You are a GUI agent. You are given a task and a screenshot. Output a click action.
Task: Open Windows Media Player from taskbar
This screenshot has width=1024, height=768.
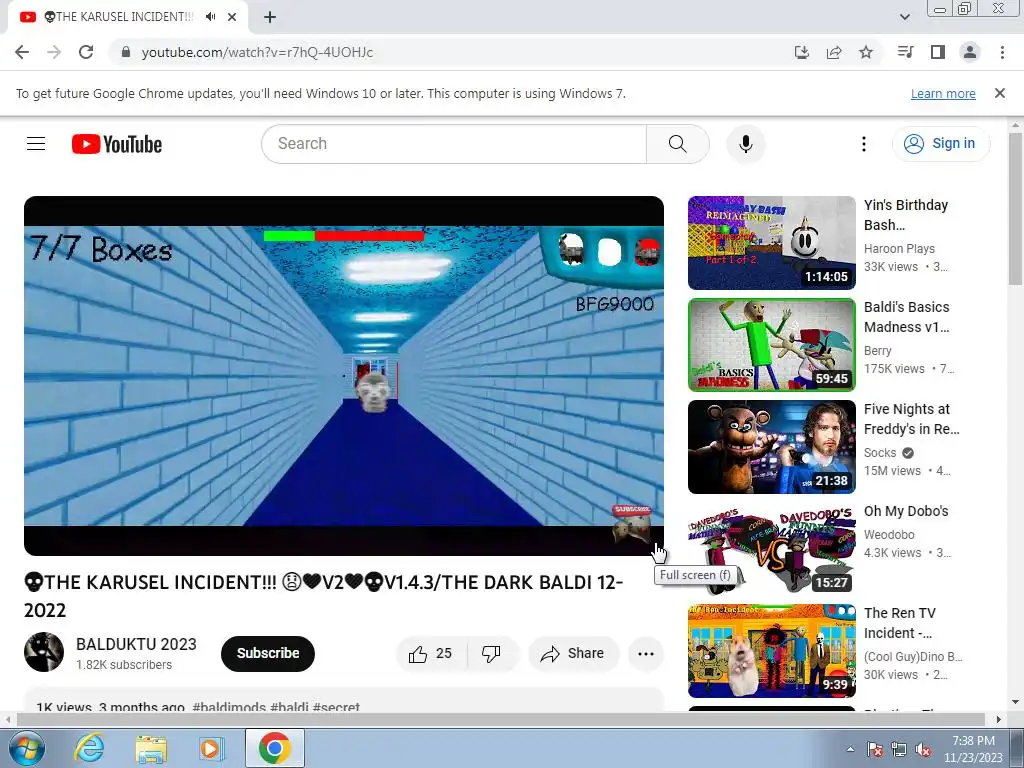pyautogui.click(x=210, y=748)
